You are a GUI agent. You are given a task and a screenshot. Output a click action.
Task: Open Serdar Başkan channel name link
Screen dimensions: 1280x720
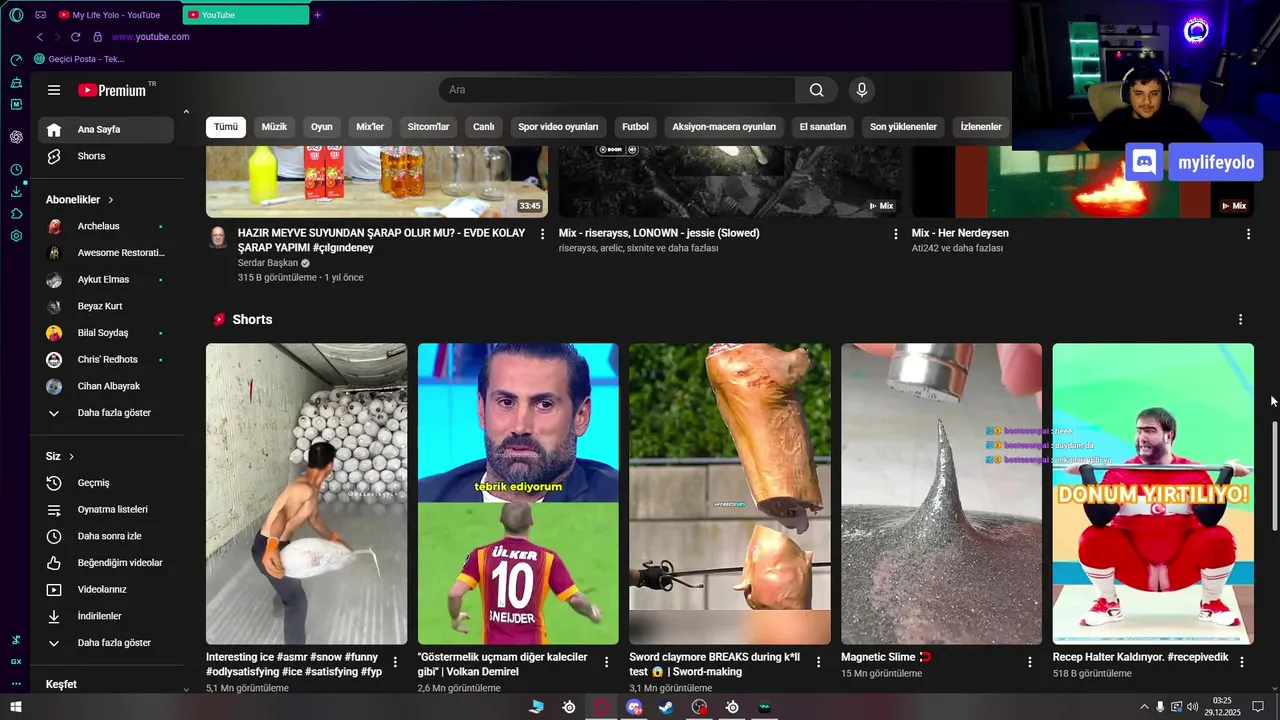point(268,263)
